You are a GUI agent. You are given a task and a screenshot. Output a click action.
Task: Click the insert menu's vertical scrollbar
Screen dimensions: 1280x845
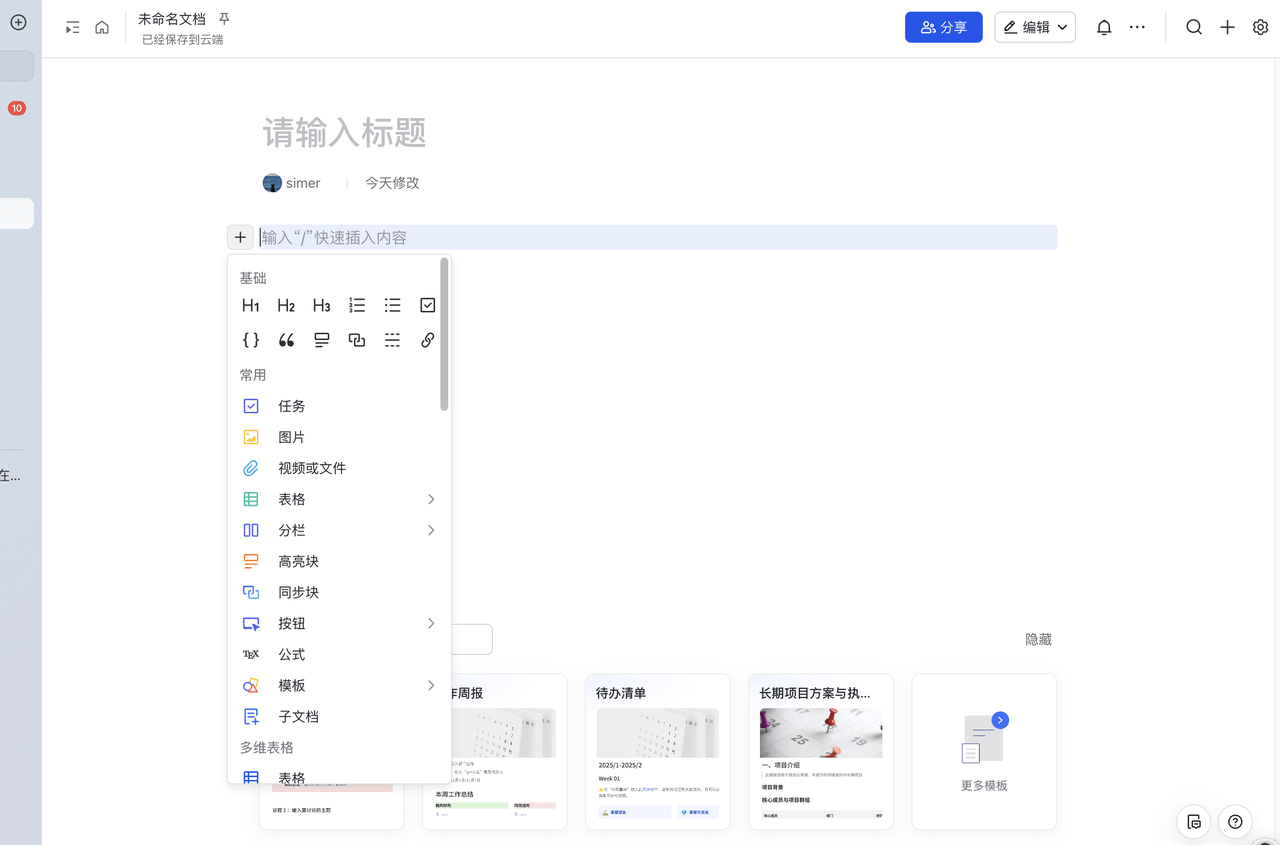444,334
